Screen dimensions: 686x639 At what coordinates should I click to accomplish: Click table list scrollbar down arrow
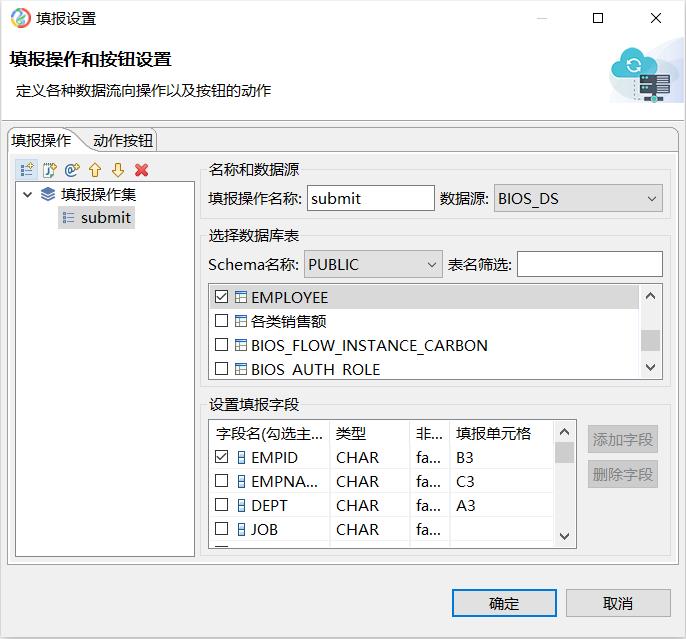(650, 367)
